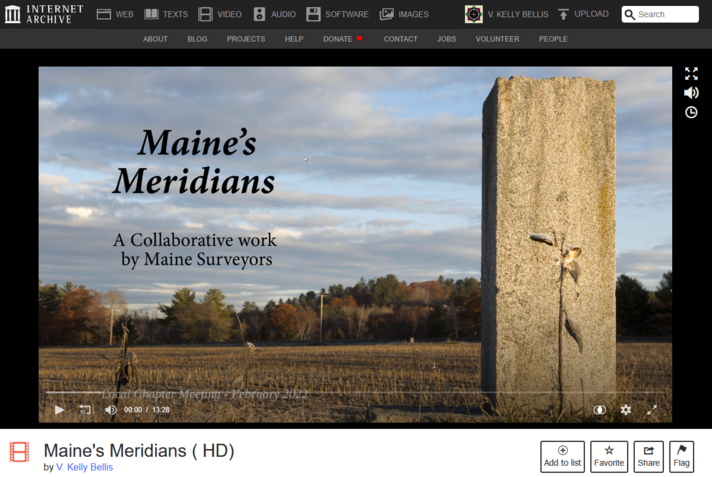Click the speaker icon right of video
This screenshot has height=477, width=712.
pos(691,93)
